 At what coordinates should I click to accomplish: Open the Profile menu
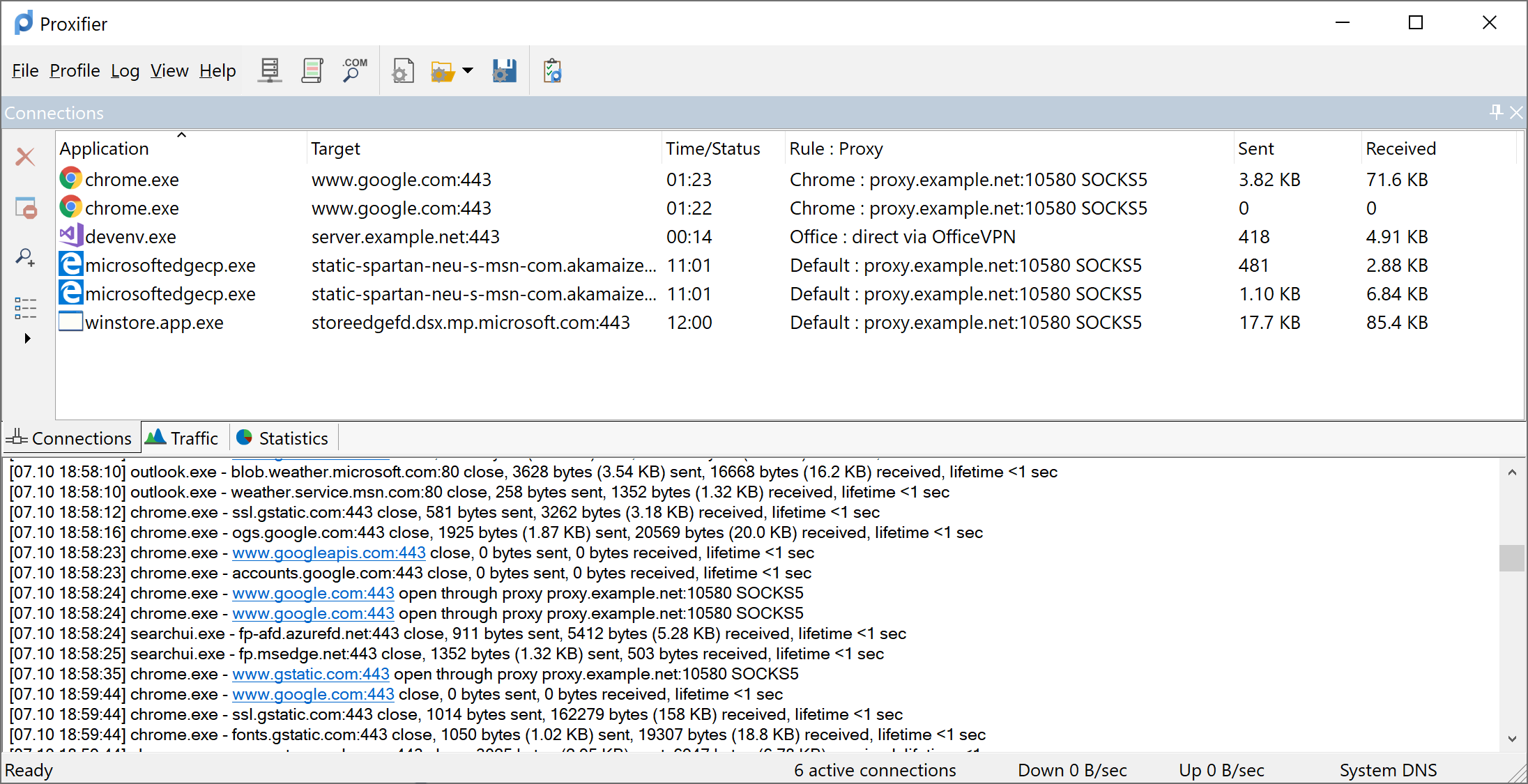pyautogui.click(x=75, y=70)
